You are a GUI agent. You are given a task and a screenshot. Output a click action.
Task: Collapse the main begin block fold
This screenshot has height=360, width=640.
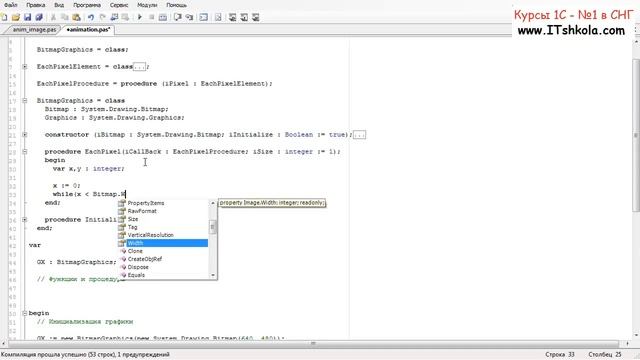(25, 313)
